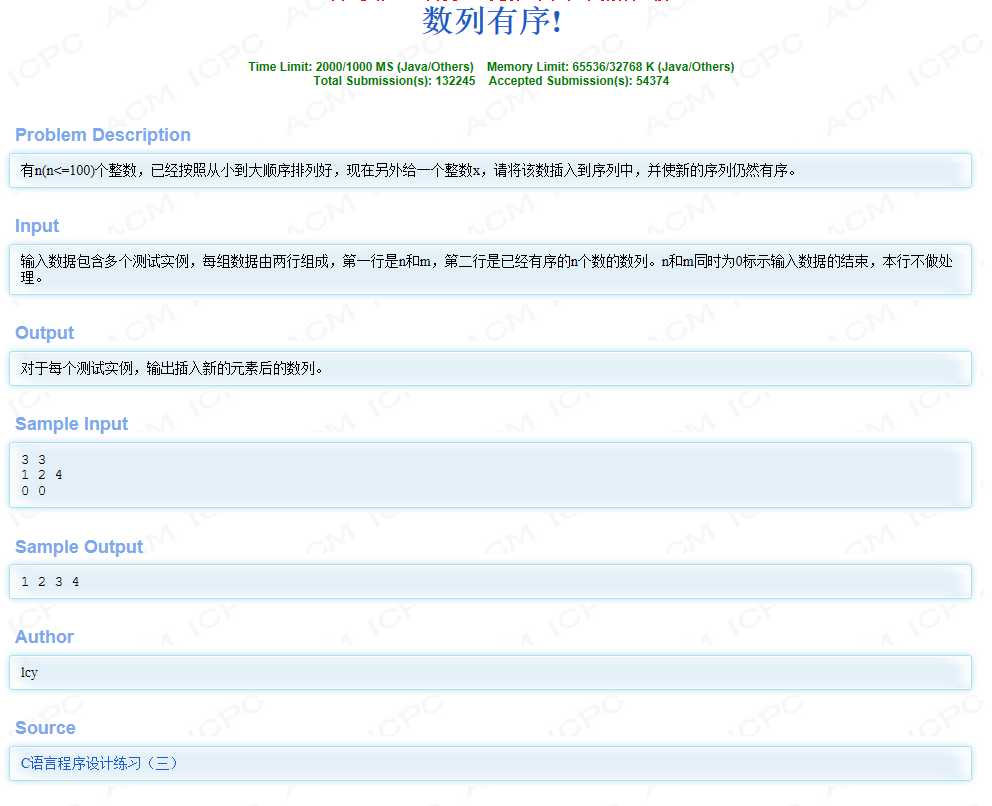Click the Sample Input heading

[x=72, y=424]
